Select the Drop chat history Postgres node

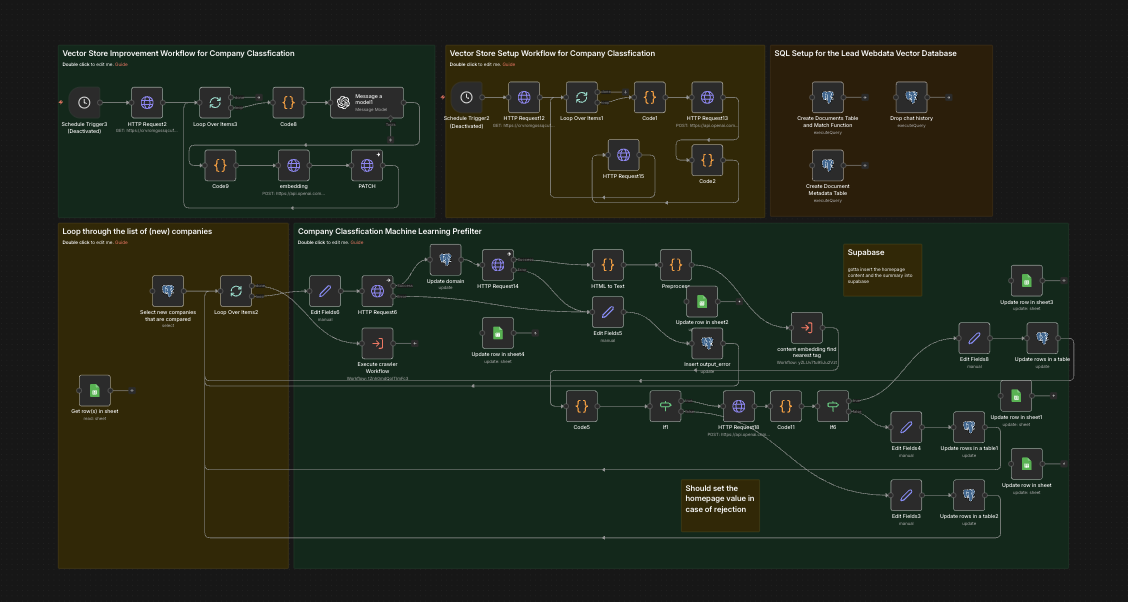911,97
